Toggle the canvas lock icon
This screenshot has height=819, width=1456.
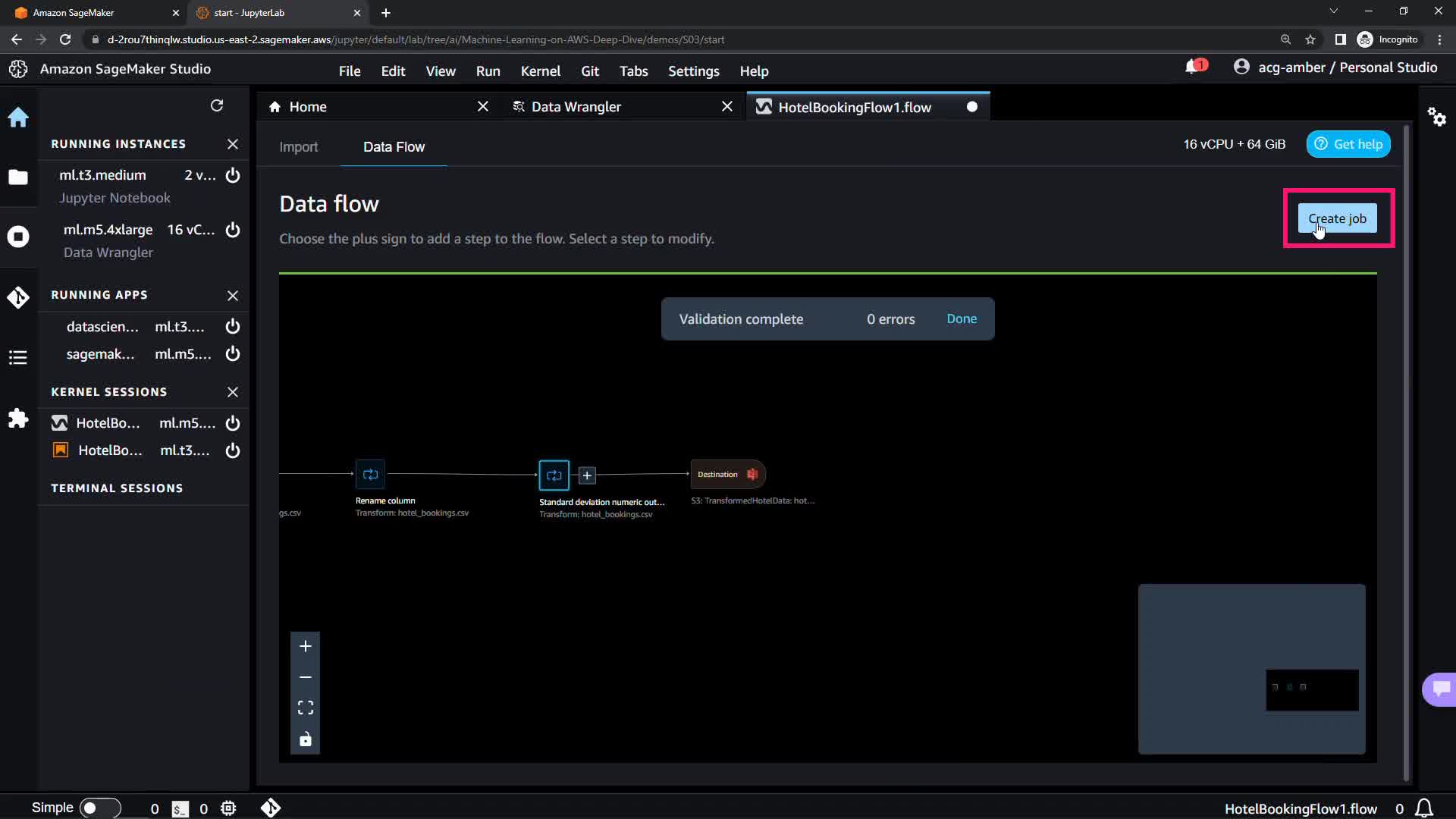306,739
